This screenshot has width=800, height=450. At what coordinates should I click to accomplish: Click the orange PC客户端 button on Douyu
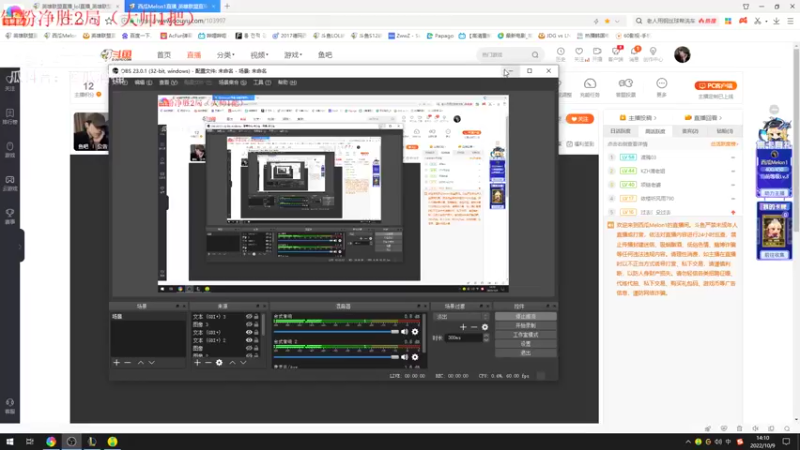coord(716,86)
